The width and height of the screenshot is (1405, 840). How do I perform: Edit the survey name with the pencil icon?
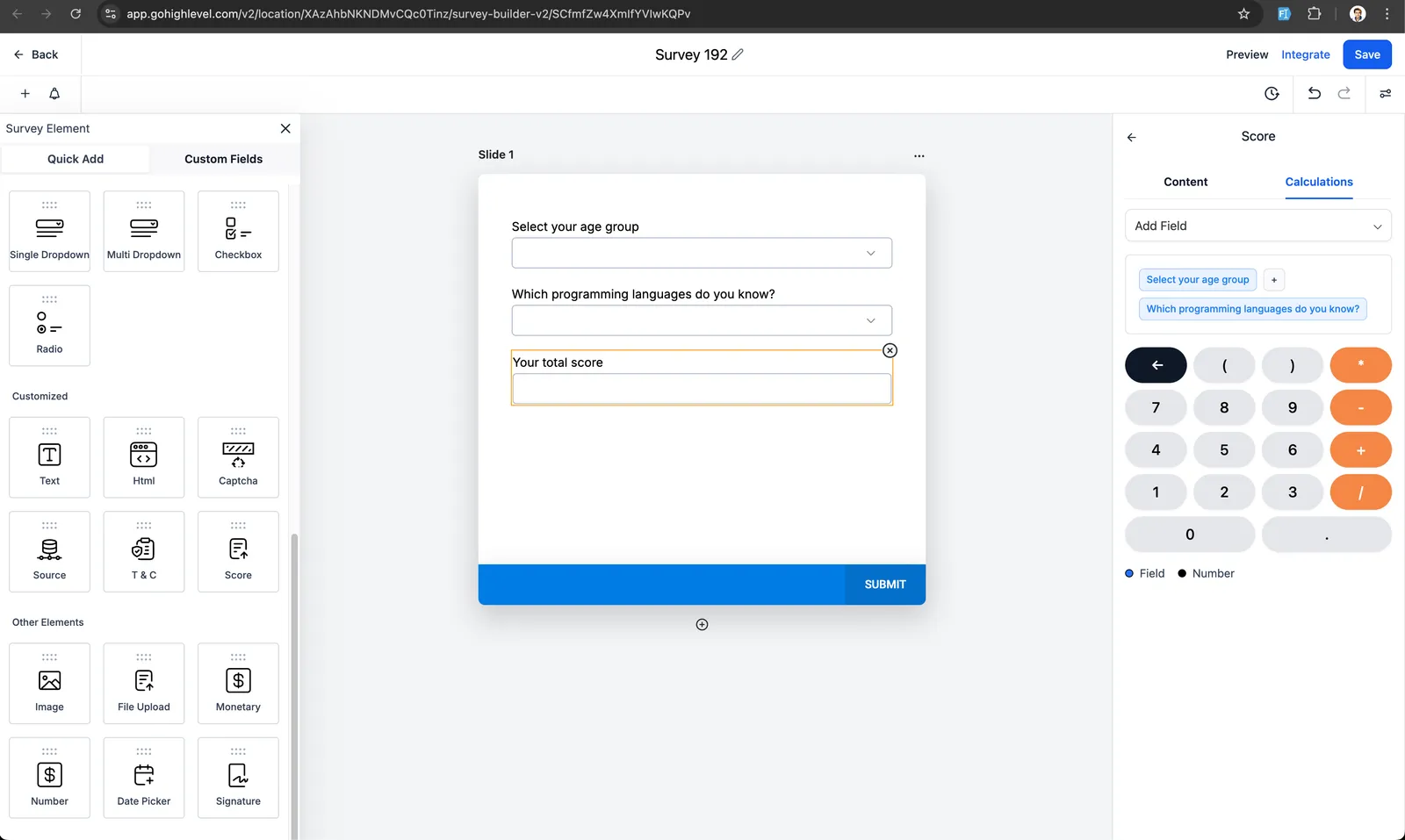pyautogui.click(x=738, y=54)
